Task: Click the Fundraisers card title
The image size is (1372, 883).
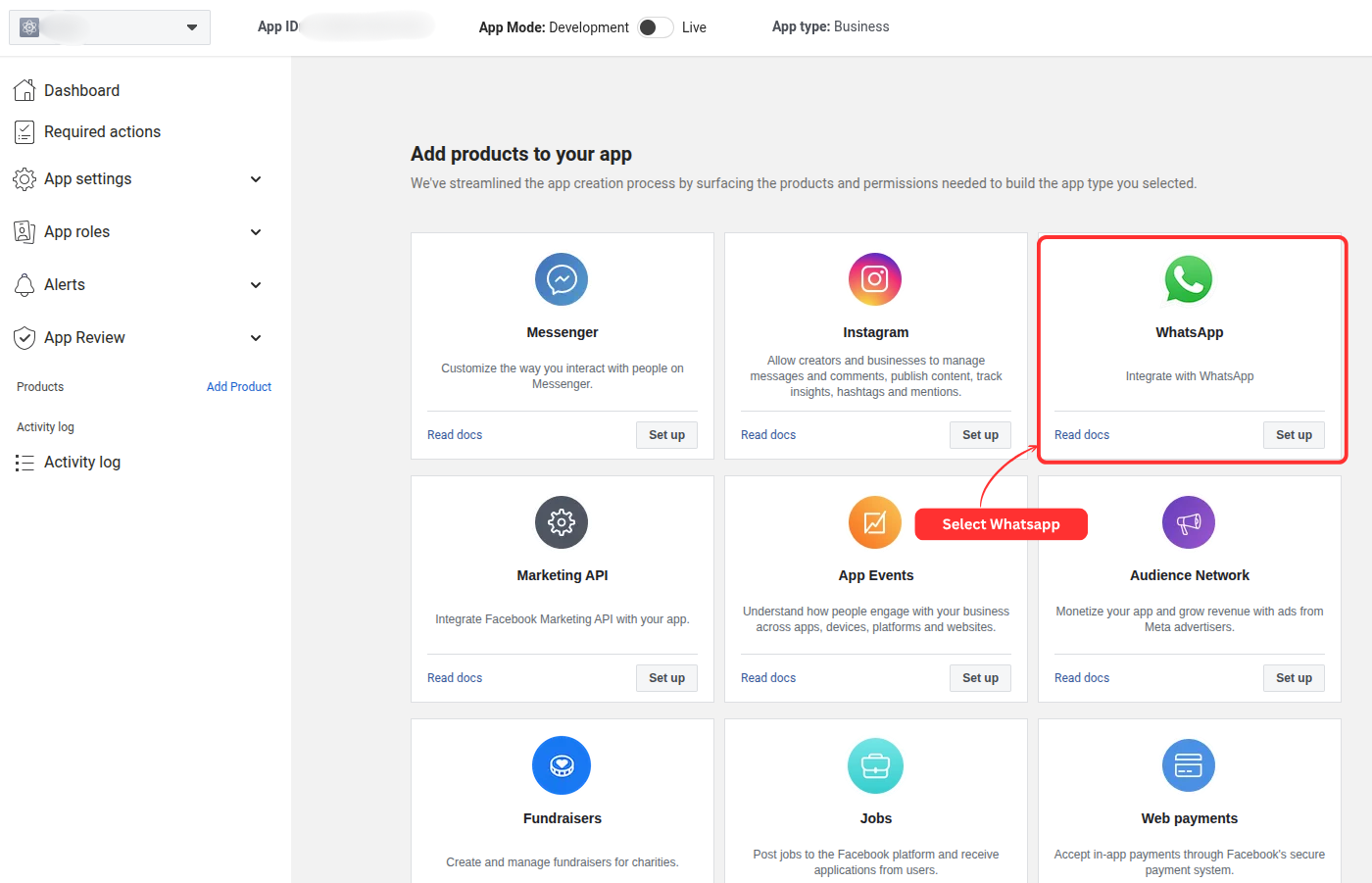Action: point(563,818)
